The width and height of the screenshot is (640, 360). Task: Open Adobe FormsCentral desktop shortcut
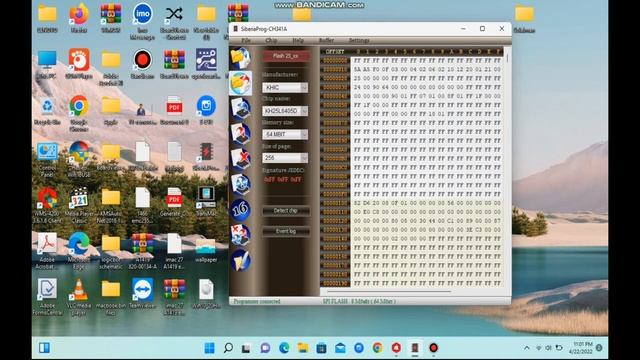[x=47, y=297]
